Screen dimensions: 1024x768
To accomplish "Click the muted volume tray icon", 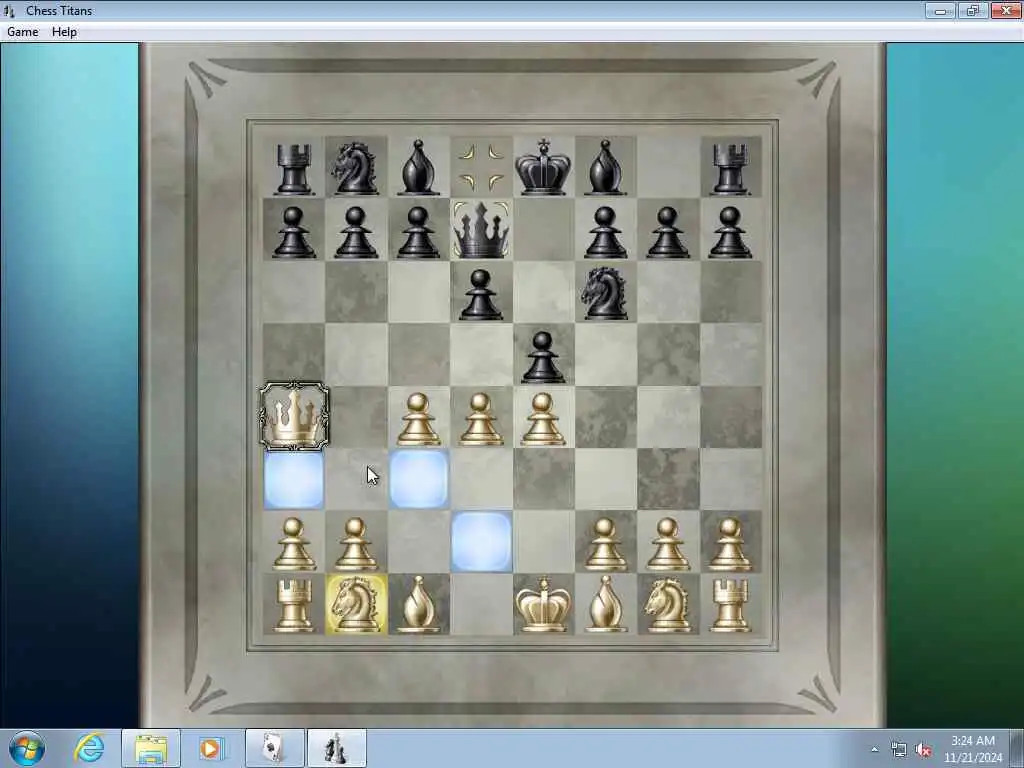I will (923, 749).
